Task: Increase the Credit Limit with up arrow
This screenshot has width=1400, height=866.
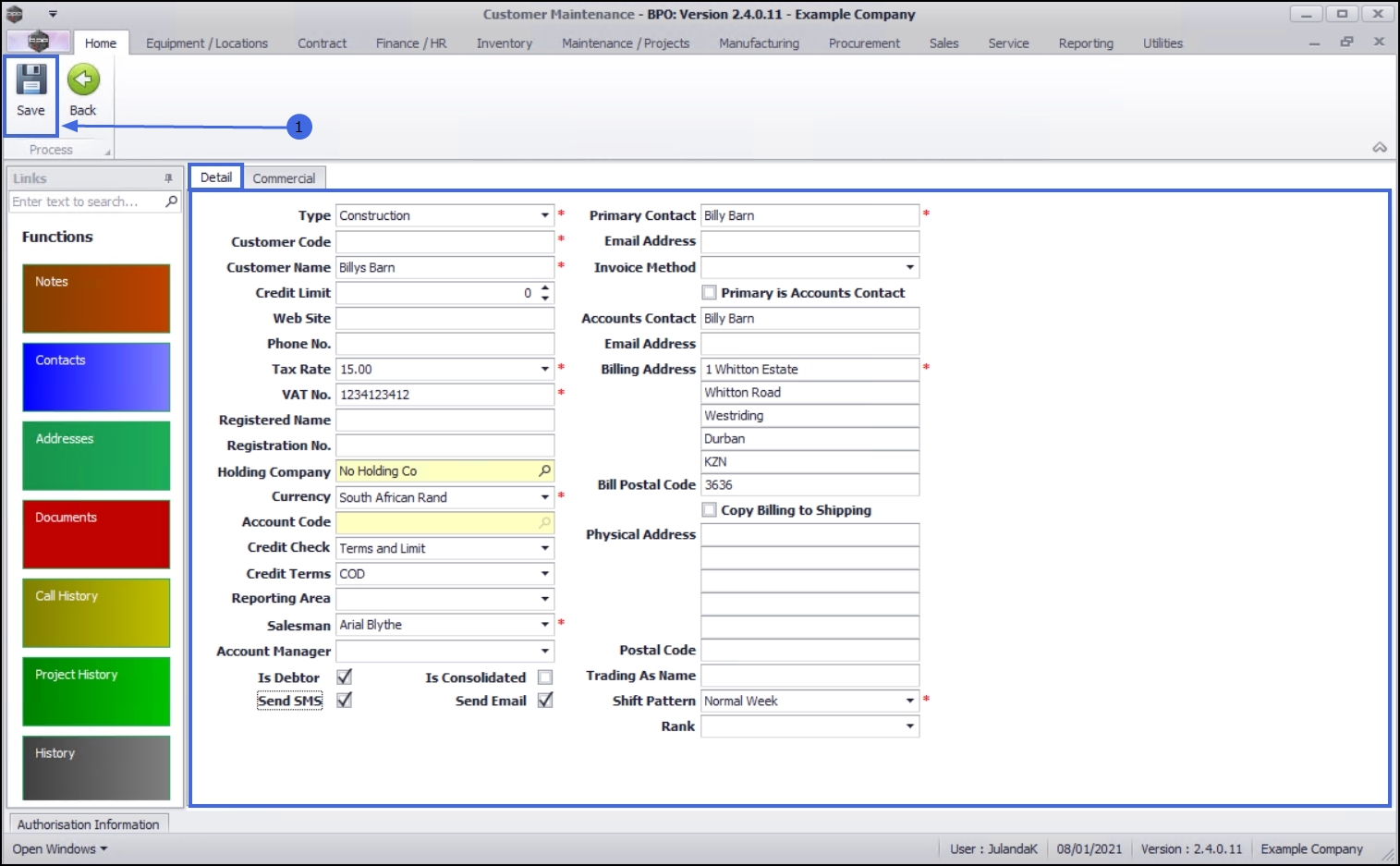Action: click(x=545, y=287)
